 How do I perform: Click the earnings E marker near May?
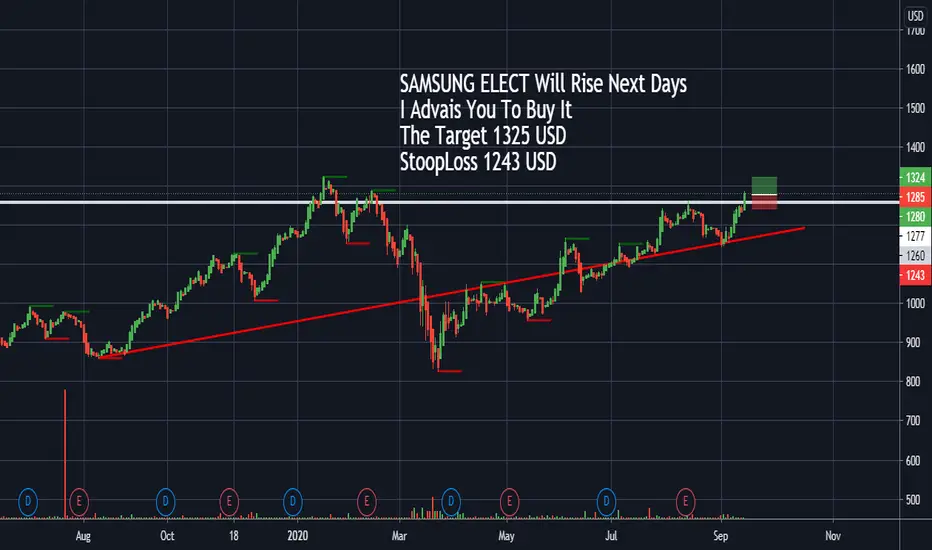tap(509, 502)
